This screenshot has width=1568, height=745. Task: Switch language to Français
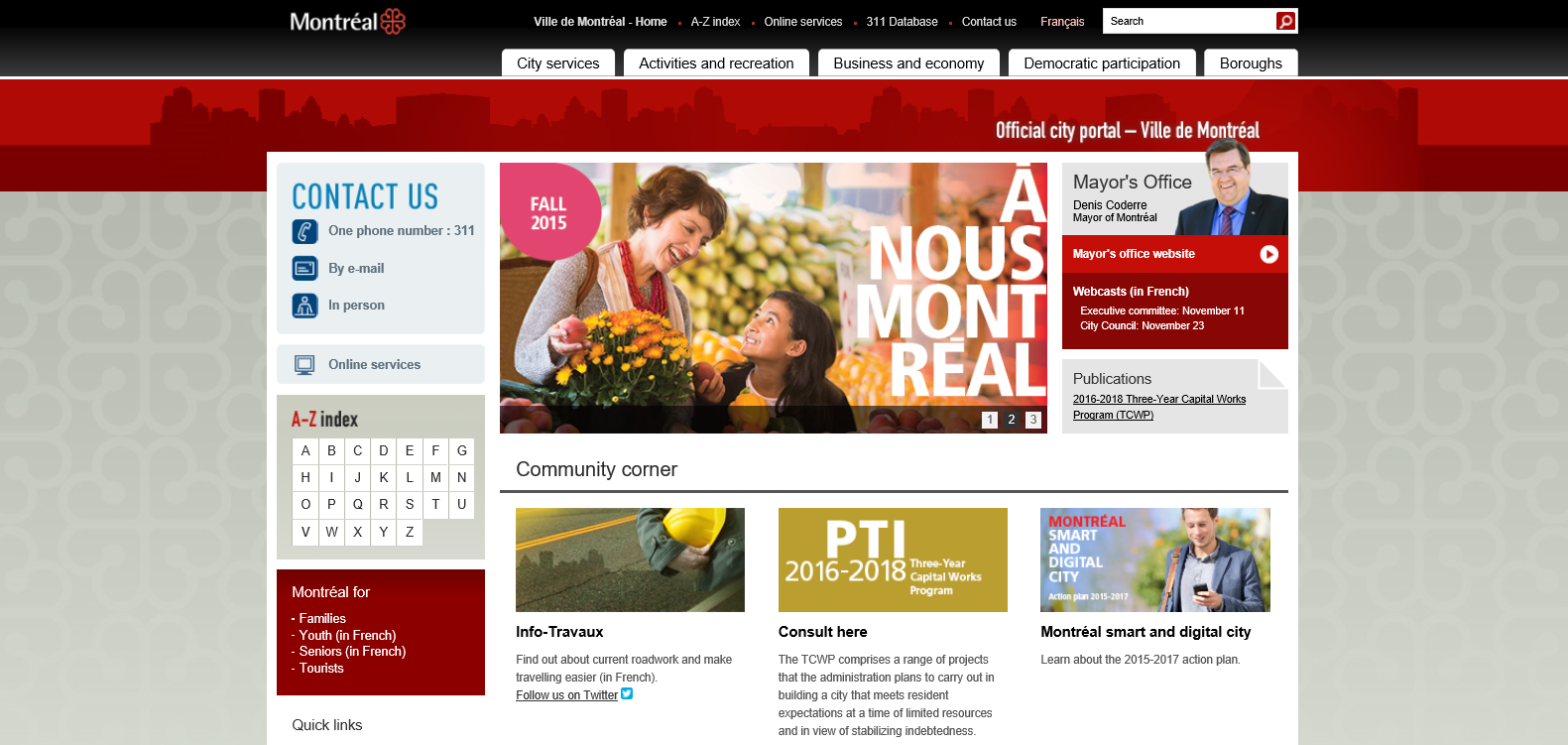pos(1062,22)
